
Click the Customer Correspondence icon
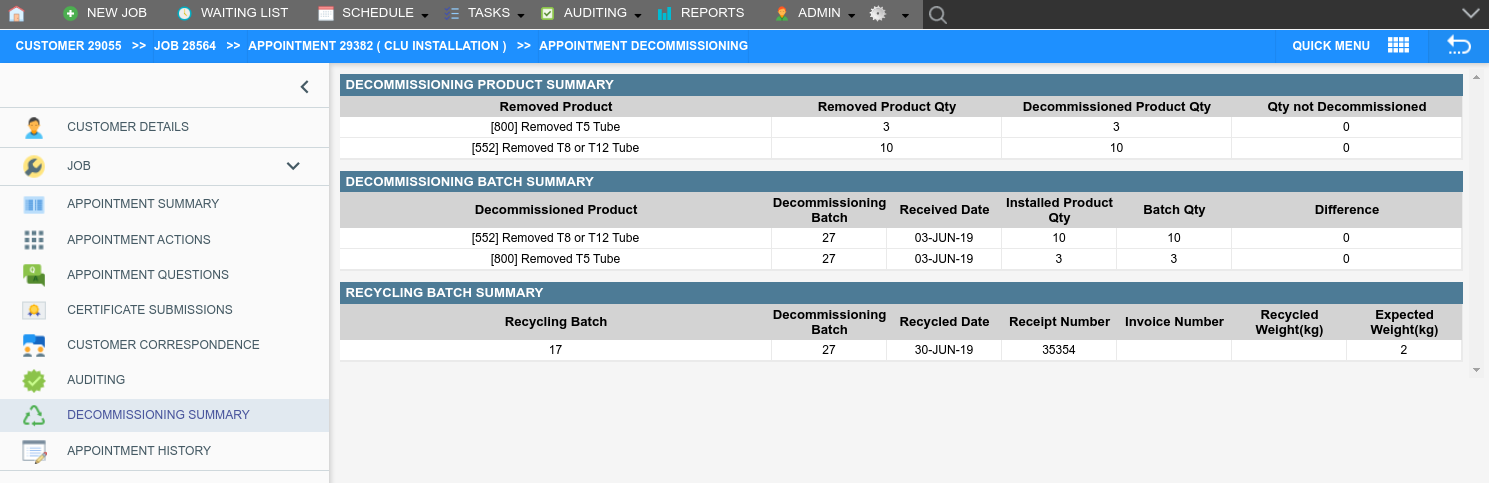34,345
